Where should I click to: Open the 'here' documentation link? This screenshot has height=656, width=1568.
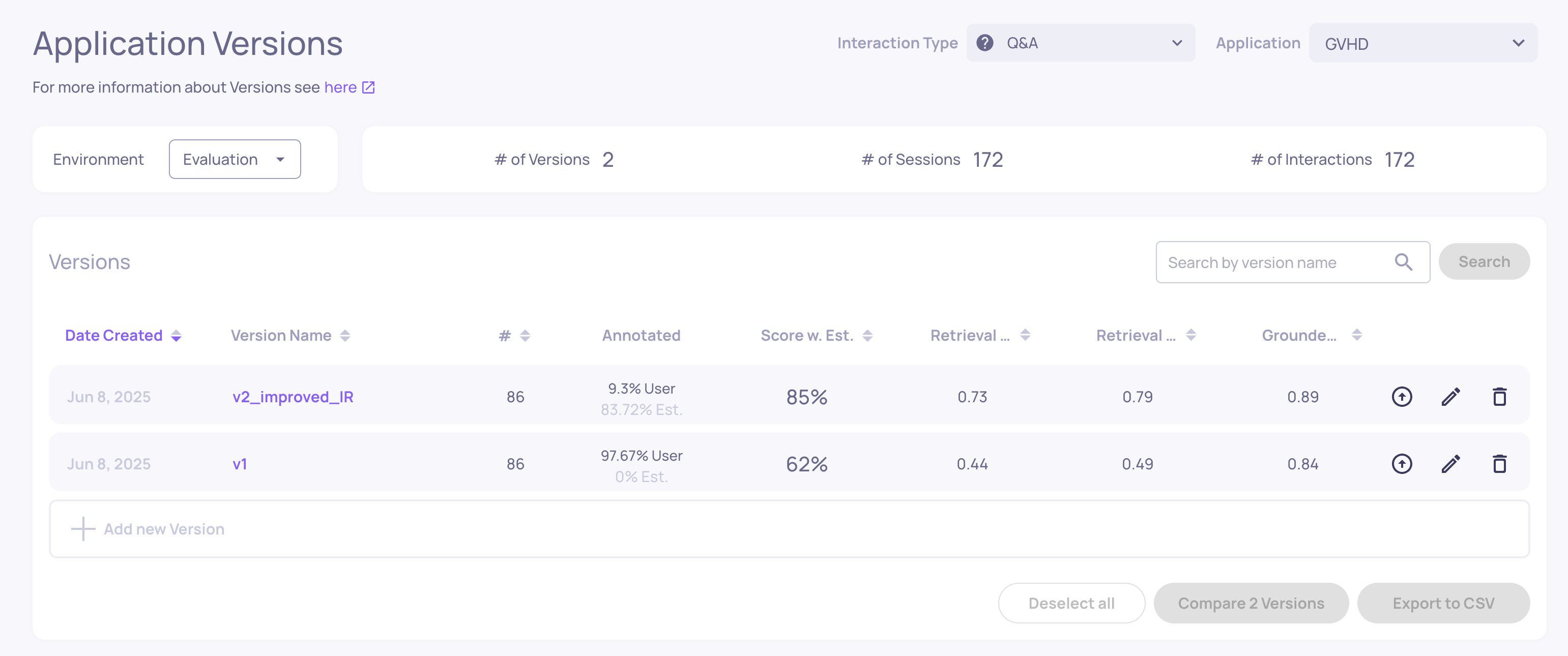point(341,87)
